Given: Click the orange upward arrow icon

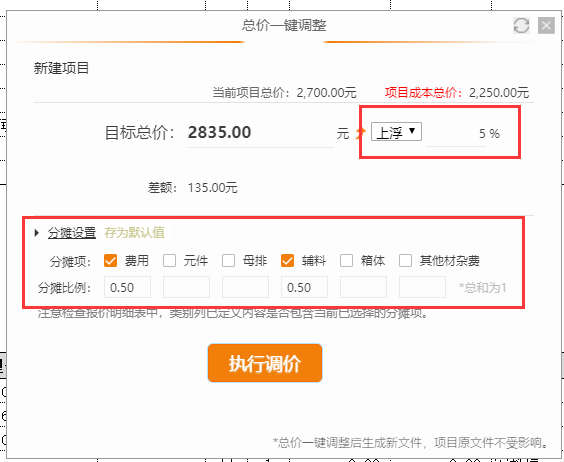Looking at the screenshot, I should click(360, 133).
